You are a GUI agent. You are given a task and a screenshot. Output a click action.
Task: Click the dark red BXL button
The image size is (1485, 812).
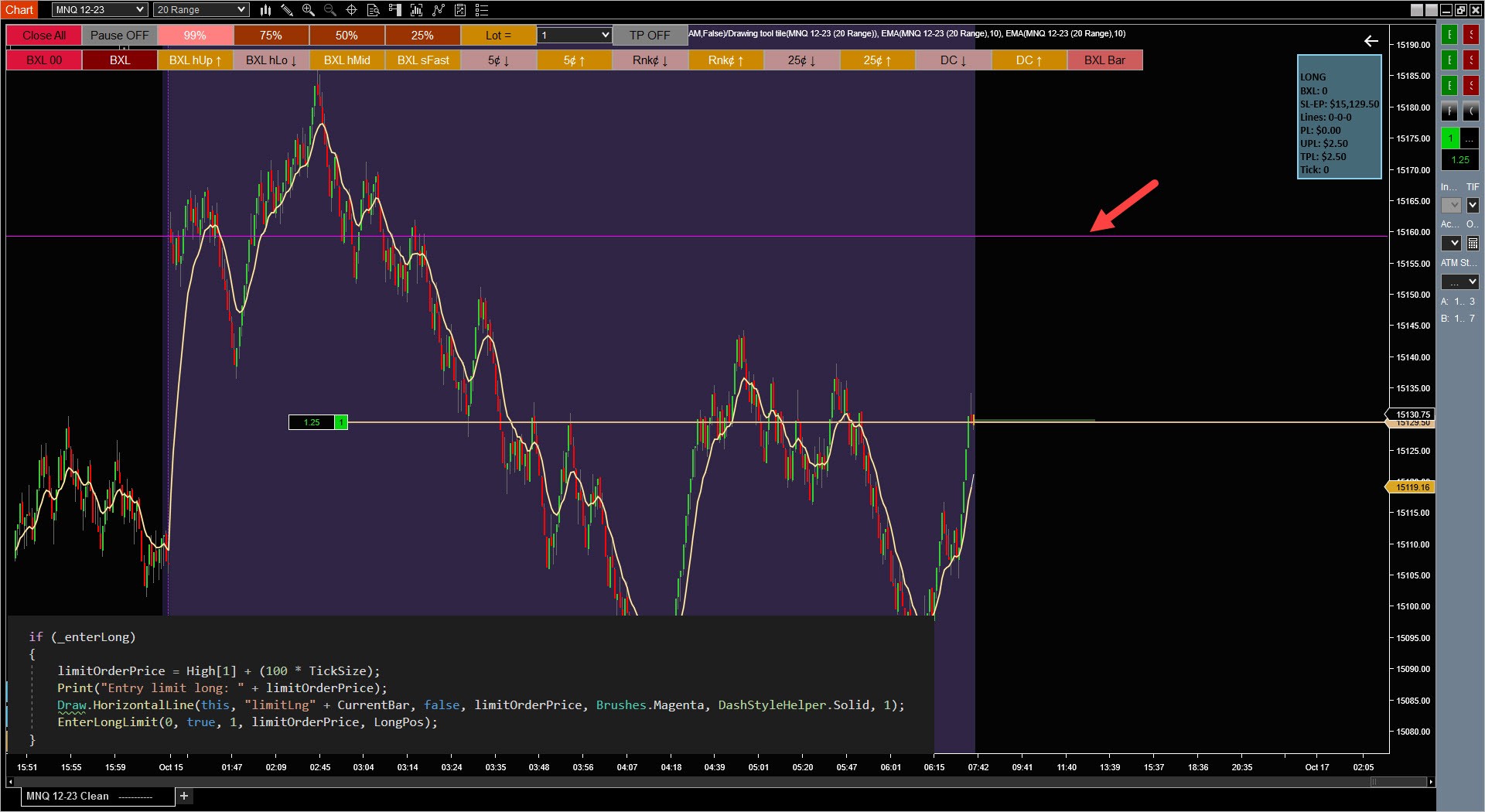(x=120, y=60)
